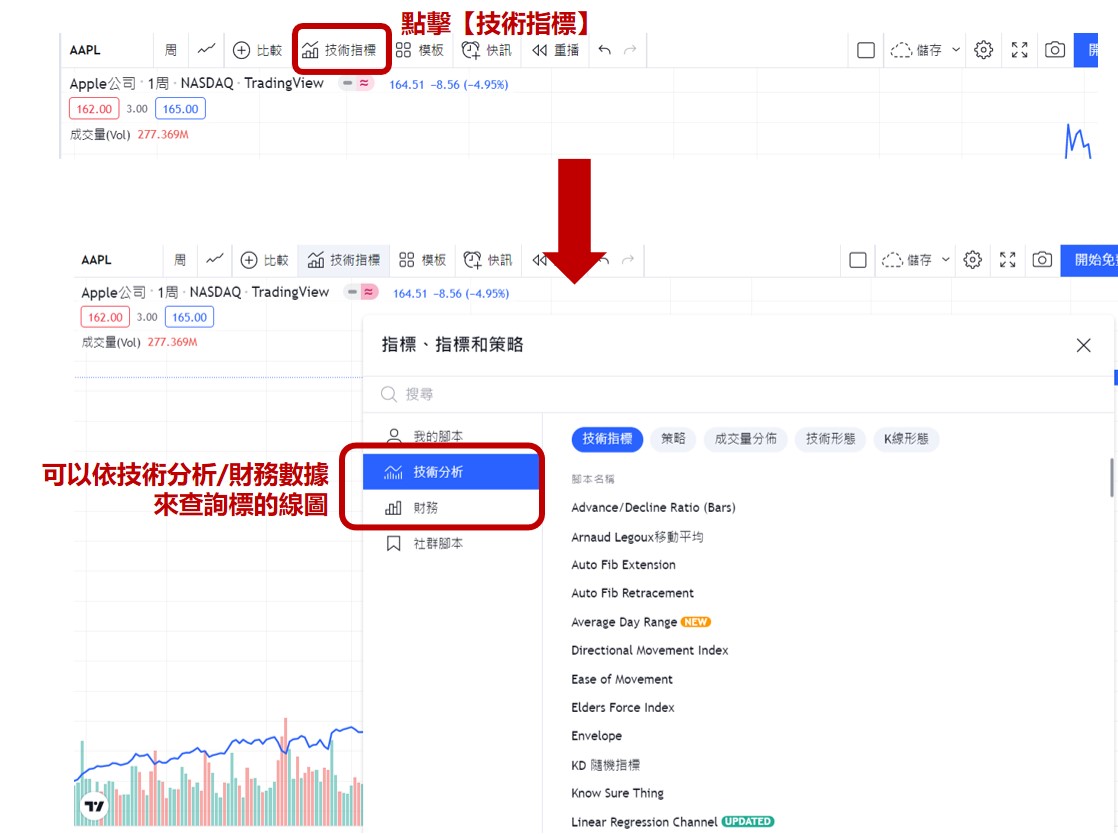The image size is (1118, 834).
Task: Change chart type via line icon, lower toolbar
Action: [x=215, y=259]
